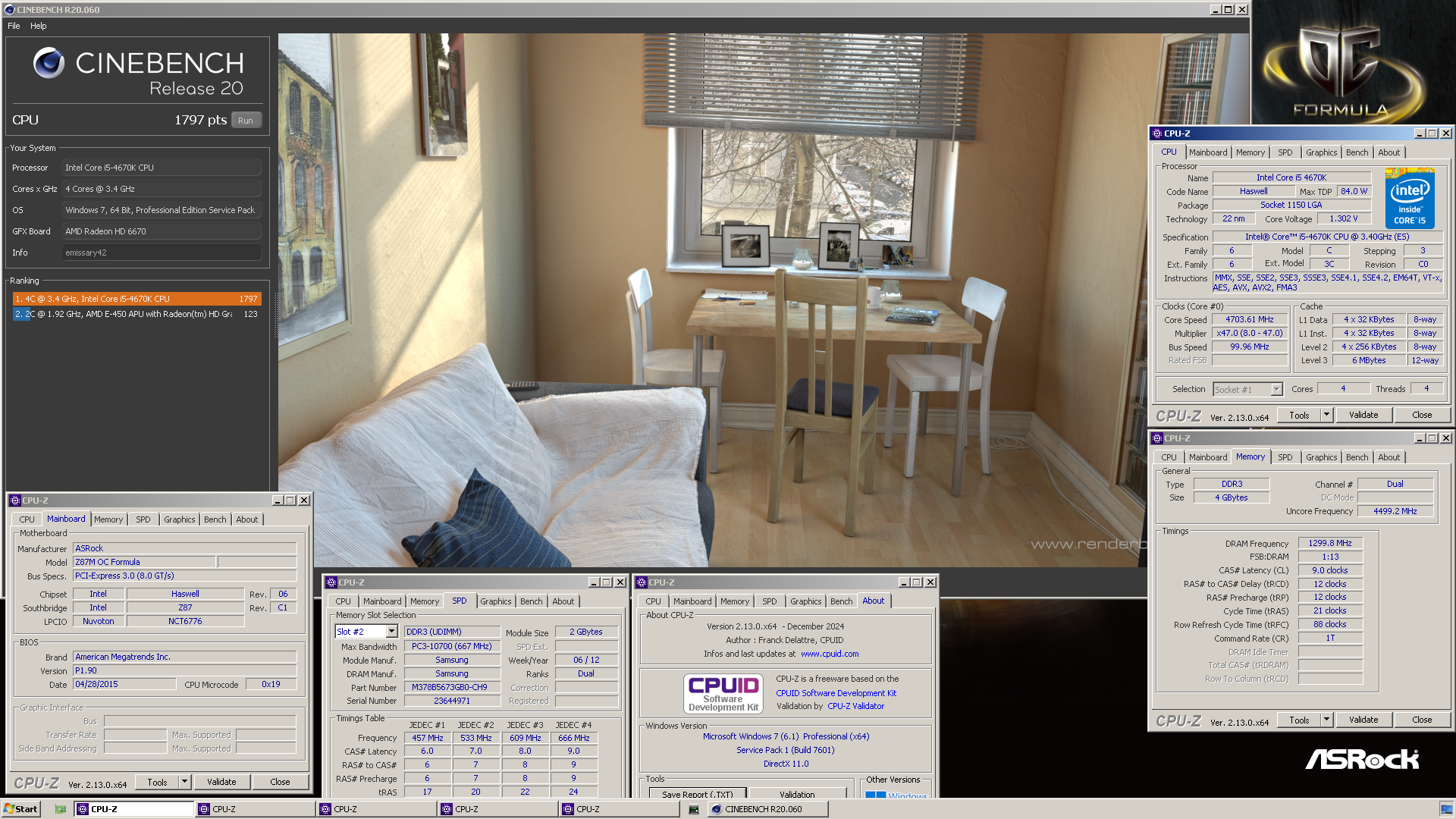Image resolution: width=1456 pixels, height=819 pixels.
Task: Open the Windows Start button
Action: point(20,809)
